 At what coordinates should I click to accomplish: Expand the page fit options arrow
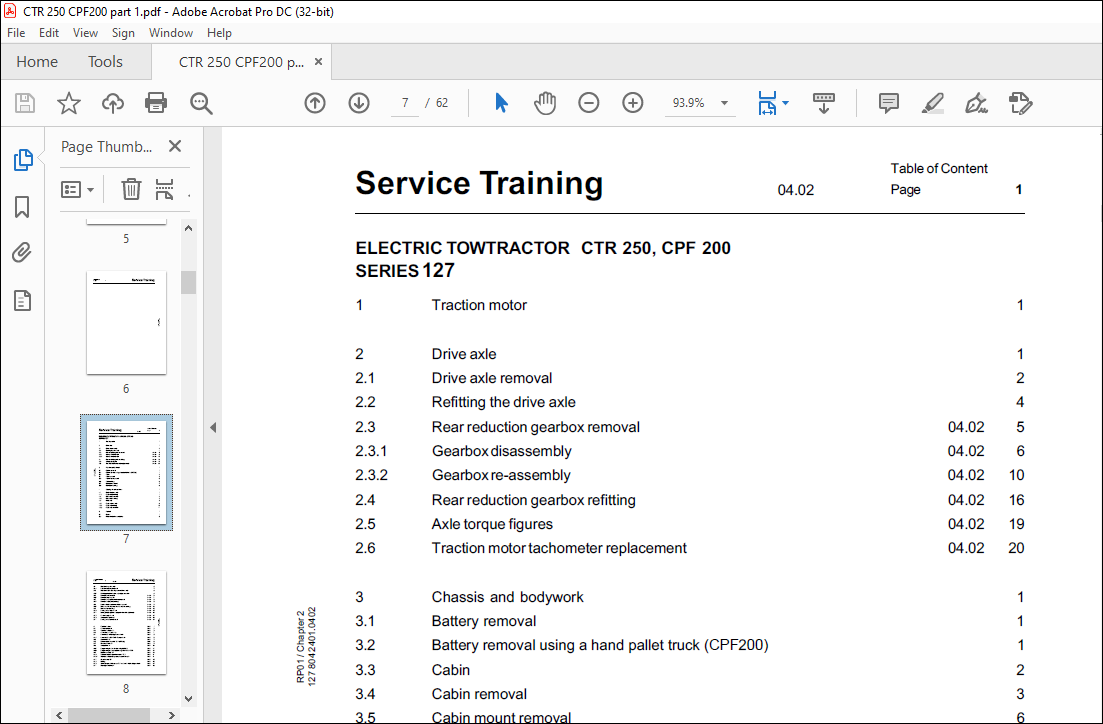(786, 103)
